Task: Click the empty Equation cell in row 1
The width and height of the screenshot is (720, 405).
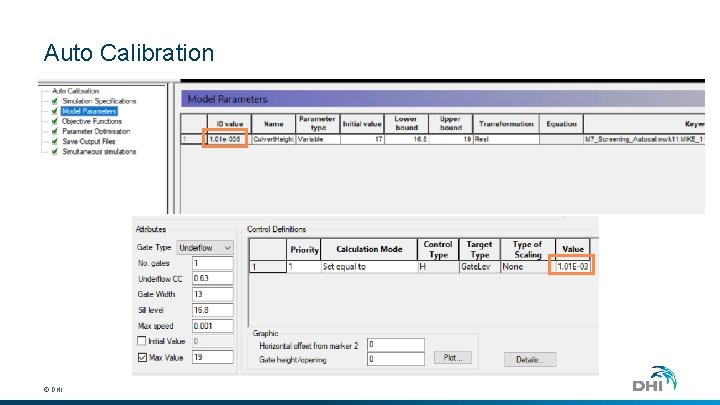Action: point(561,139)
